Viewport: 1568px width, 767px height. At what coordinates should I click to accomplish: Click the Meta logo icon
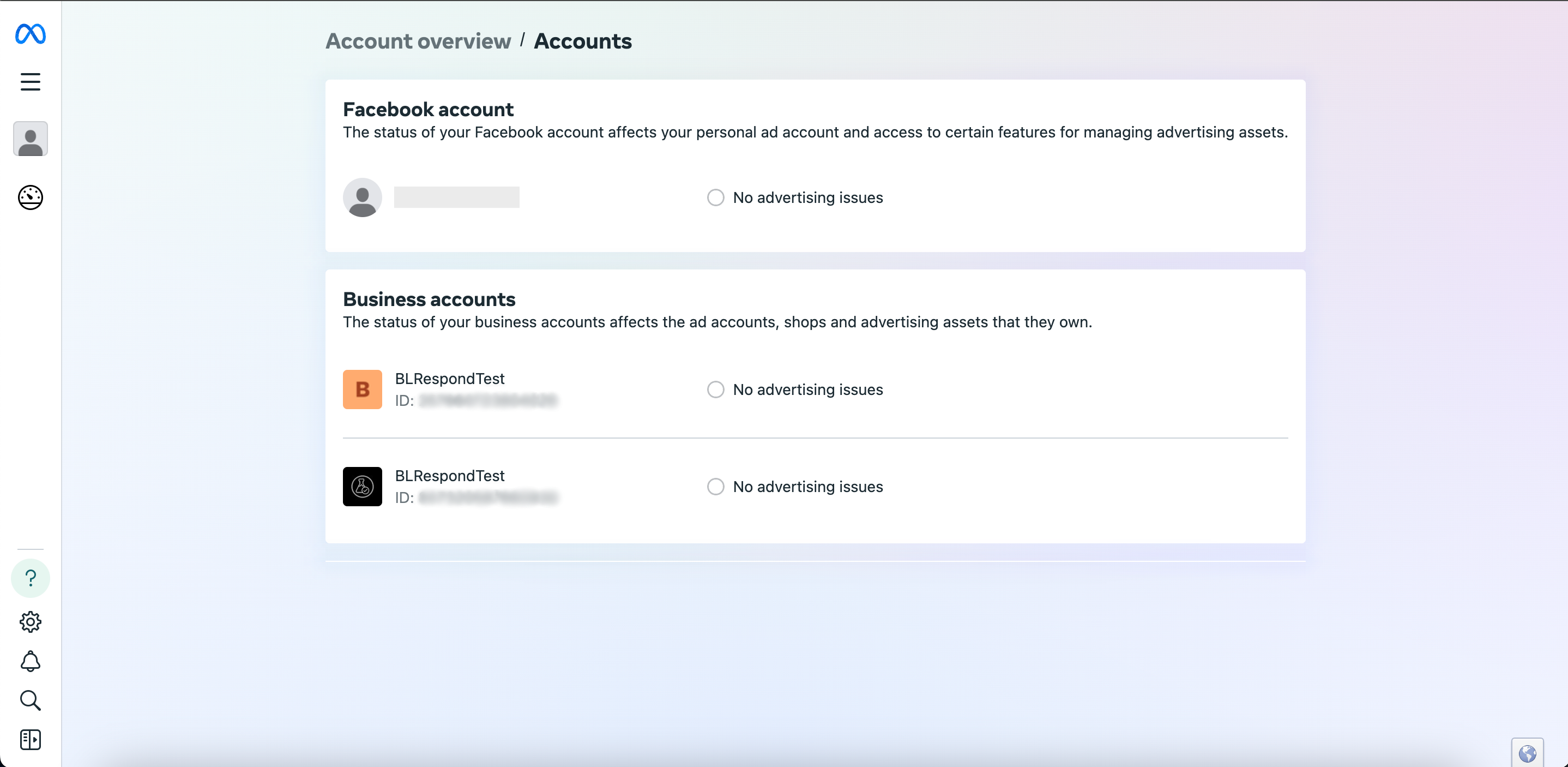pyautogui.click(x=31, y=34)
